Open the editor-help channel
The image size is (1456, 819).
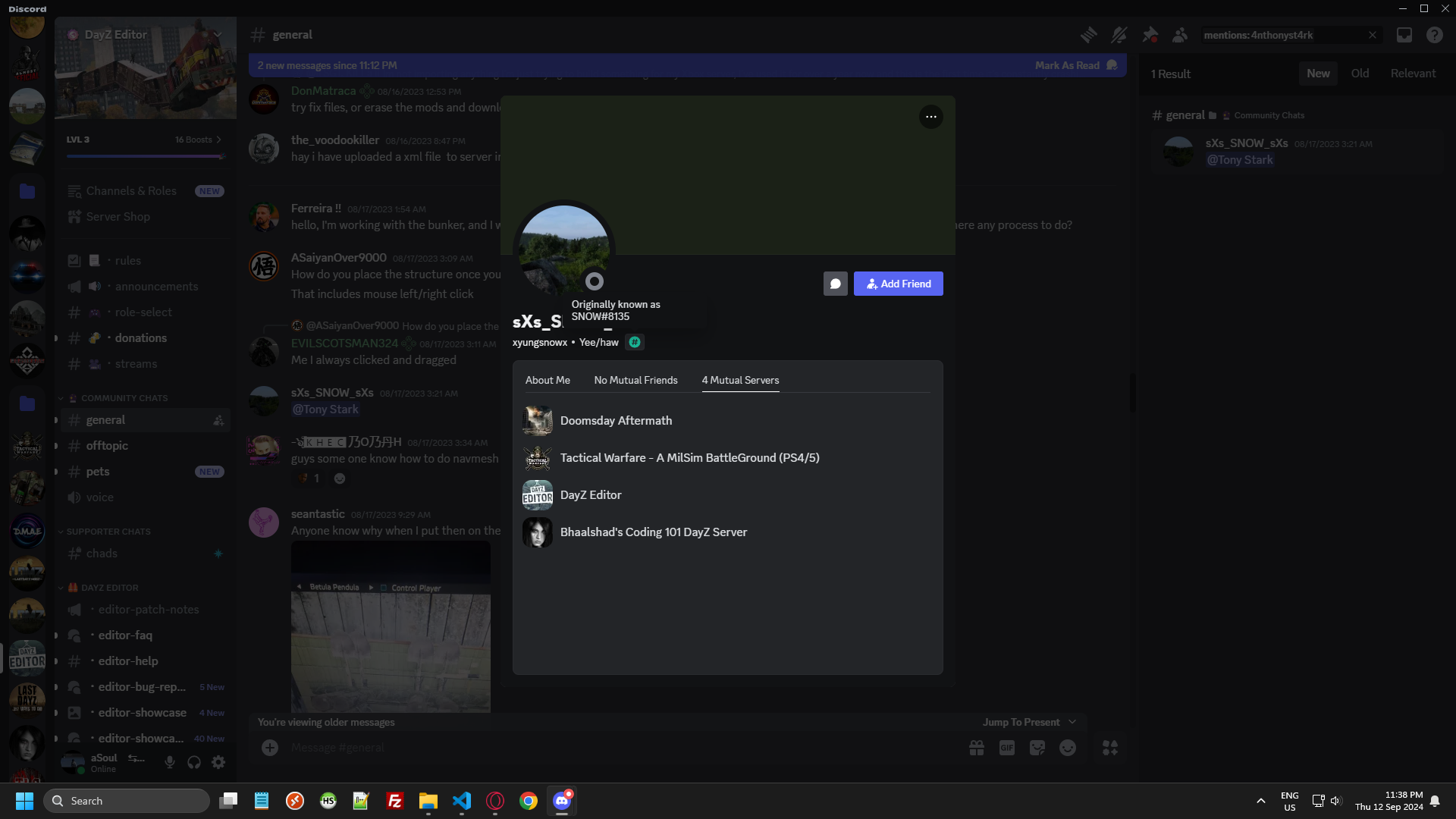point(146,661)
